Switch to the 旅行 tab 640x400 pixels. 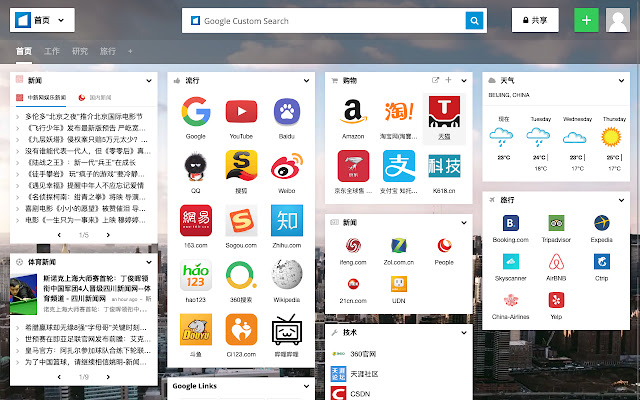pos(108,51)
